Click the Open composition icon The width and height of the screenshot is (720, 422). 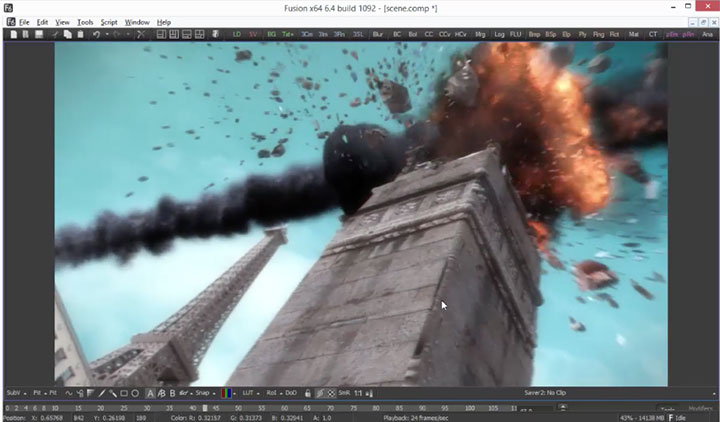coord(26,34)
